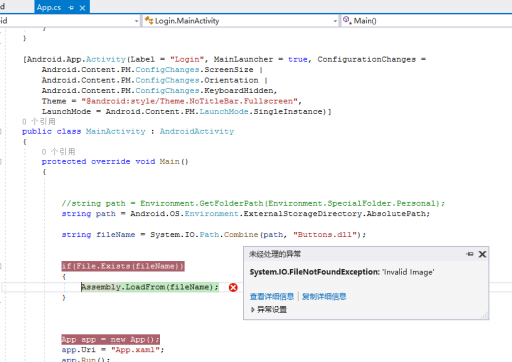Click the commented Environment.GetFolderPath line
This screenshot has height=362, width=512.
[253, 203]
